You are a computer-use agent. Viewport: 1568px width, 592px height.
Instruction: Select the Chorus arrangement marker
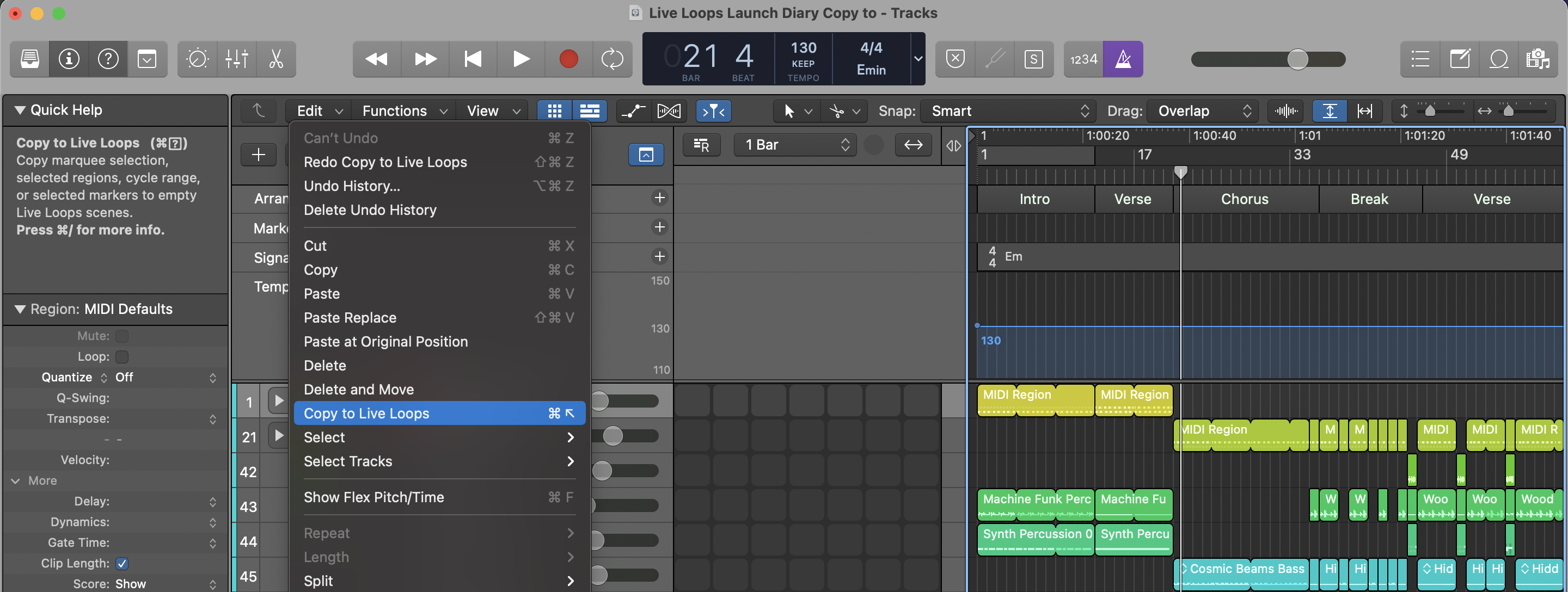coord(1245,199)
